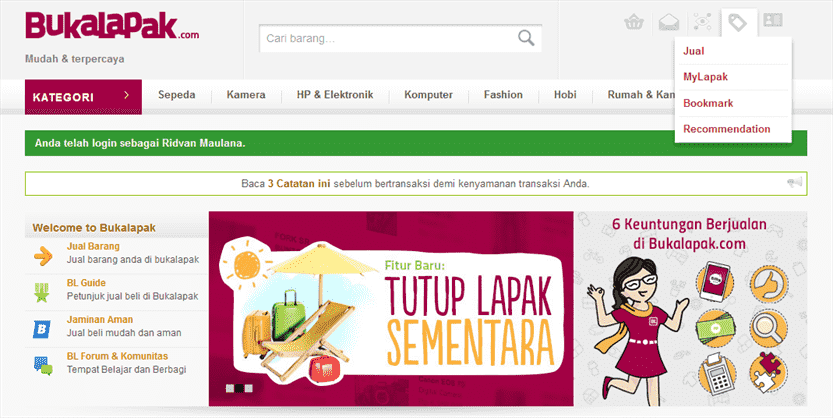The image size is (833, 418).
Task: Go to the Fashion category
Action: [x=503, y=95]
